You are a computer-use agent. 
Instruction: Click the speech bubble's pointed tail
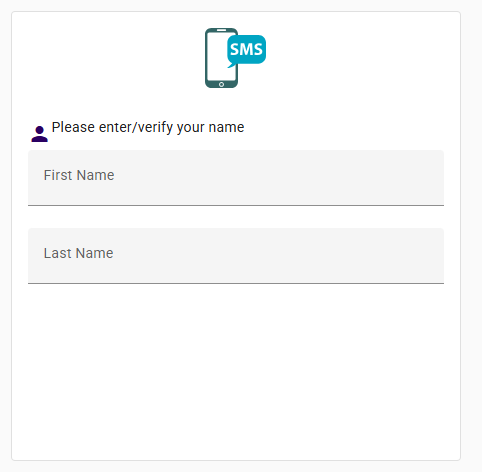(x=231, y=65)
